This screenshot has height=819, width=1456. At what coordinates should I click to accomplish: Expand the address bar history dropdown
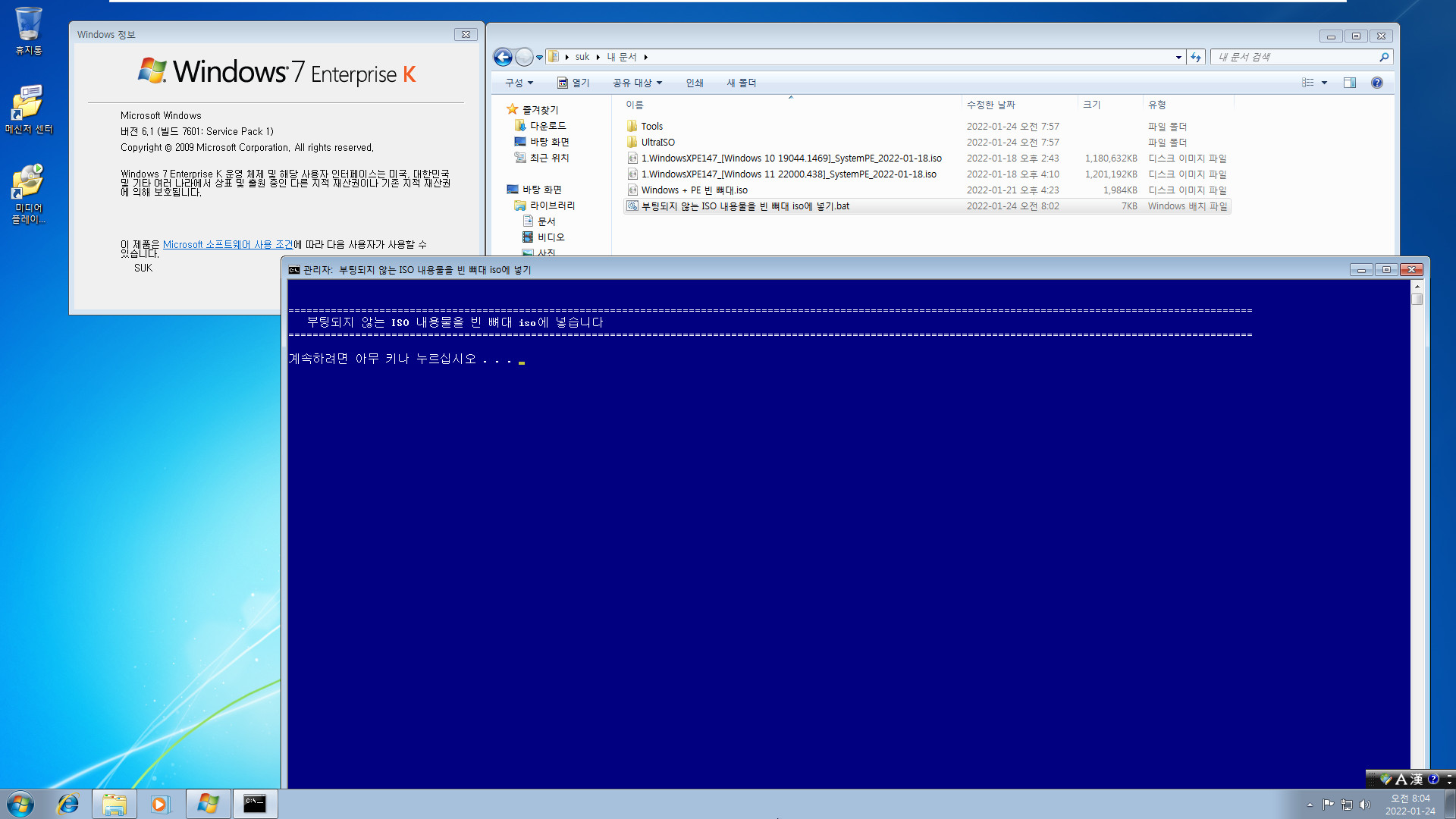click(x=1178, y=57)
